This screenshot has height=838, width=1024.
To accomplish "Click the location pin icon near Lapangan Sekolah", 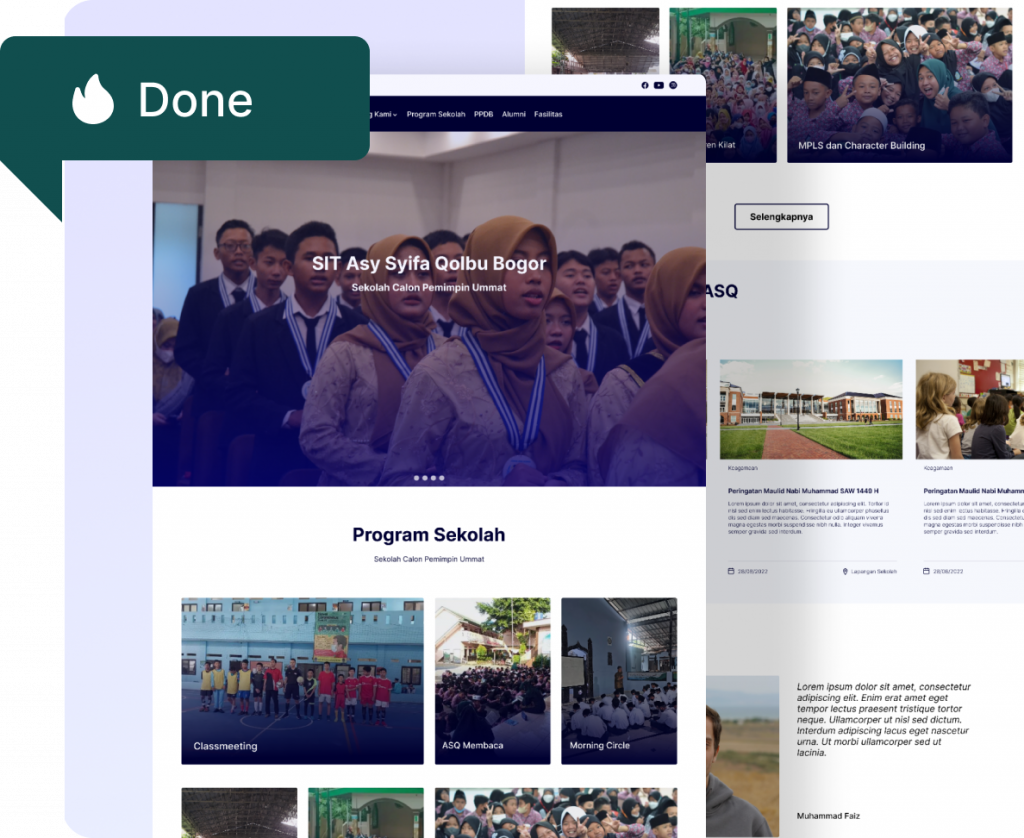I will (x=845, y=572).
